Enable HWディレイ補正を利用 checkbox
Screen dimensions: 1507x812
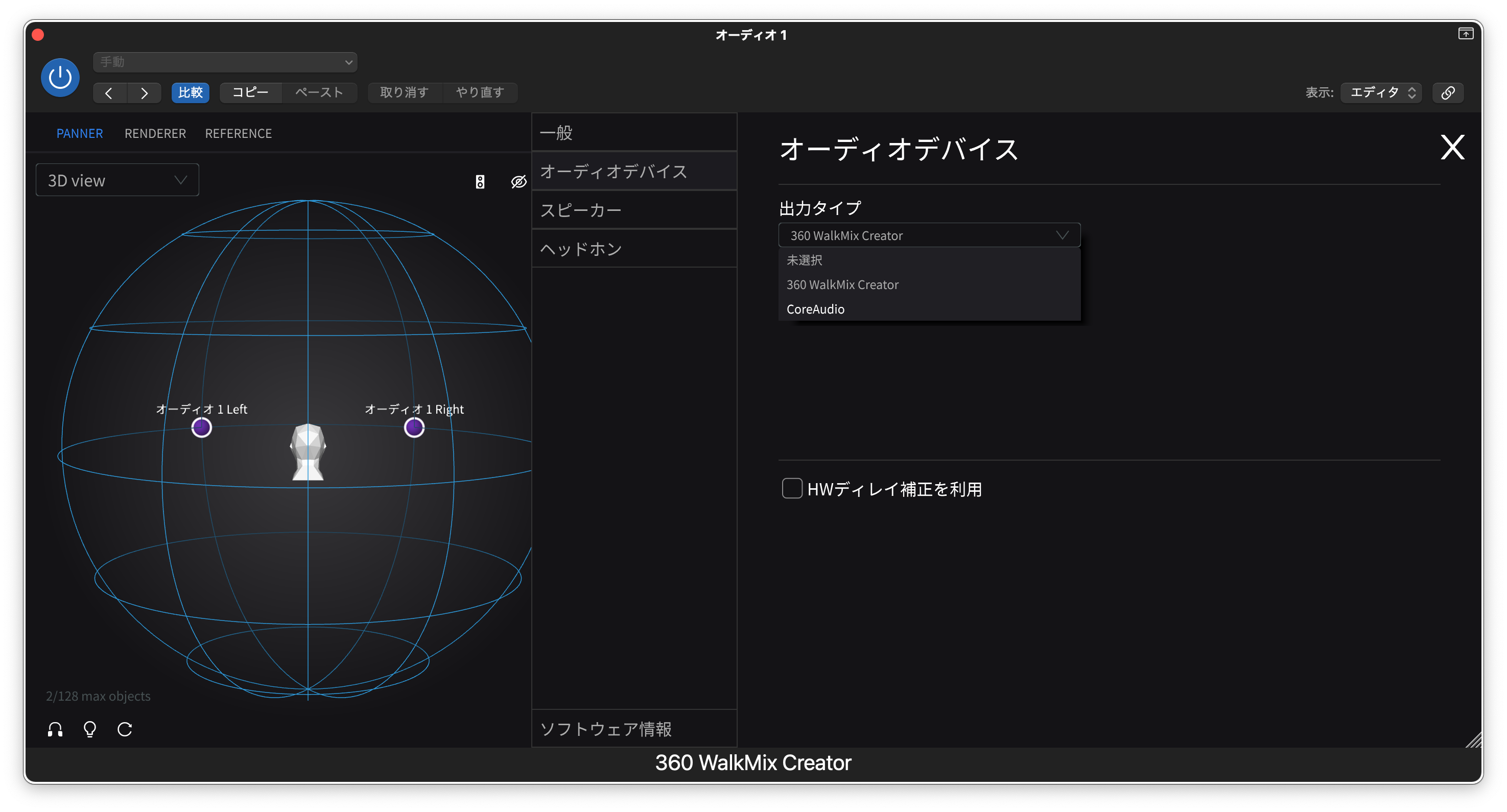792,489
